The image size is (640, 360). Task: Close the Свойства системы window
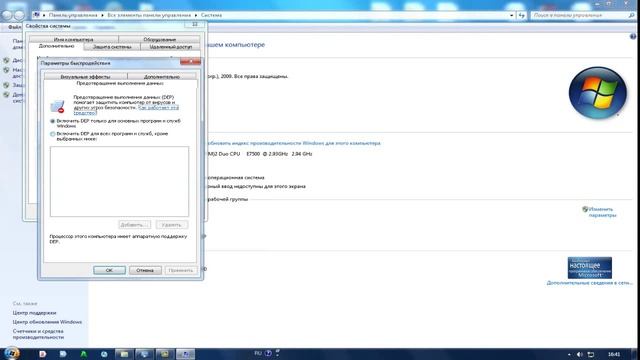[195, 25]
